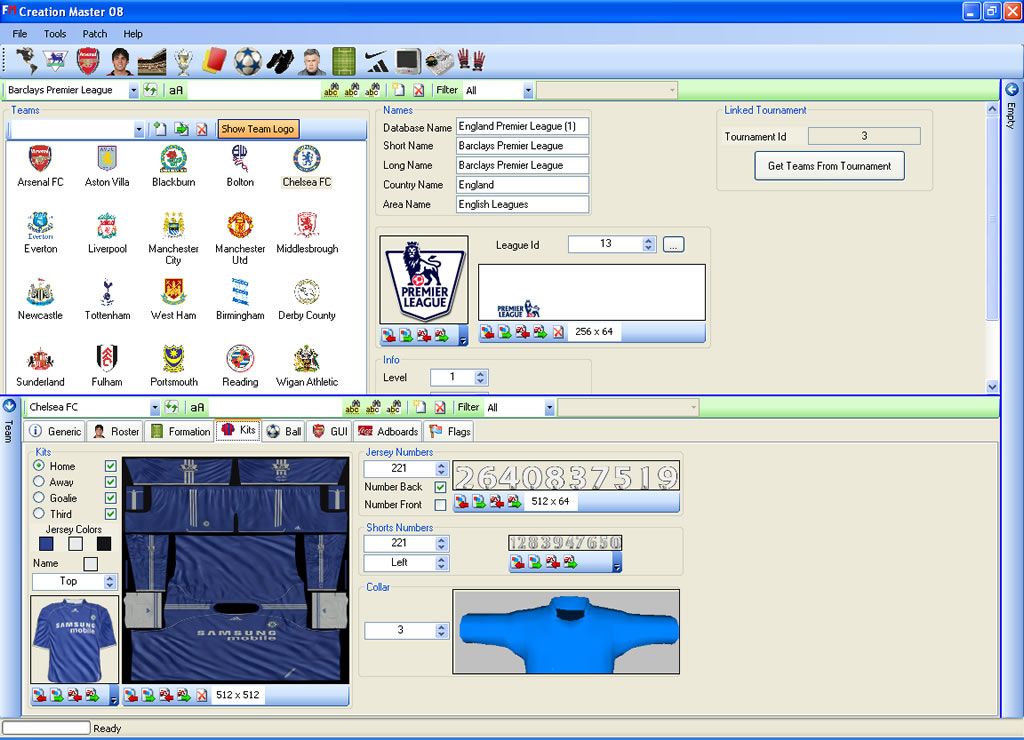Open the country globe editor icon
1024x740 pixels.
pyautogui.click(x=25, y=61)
